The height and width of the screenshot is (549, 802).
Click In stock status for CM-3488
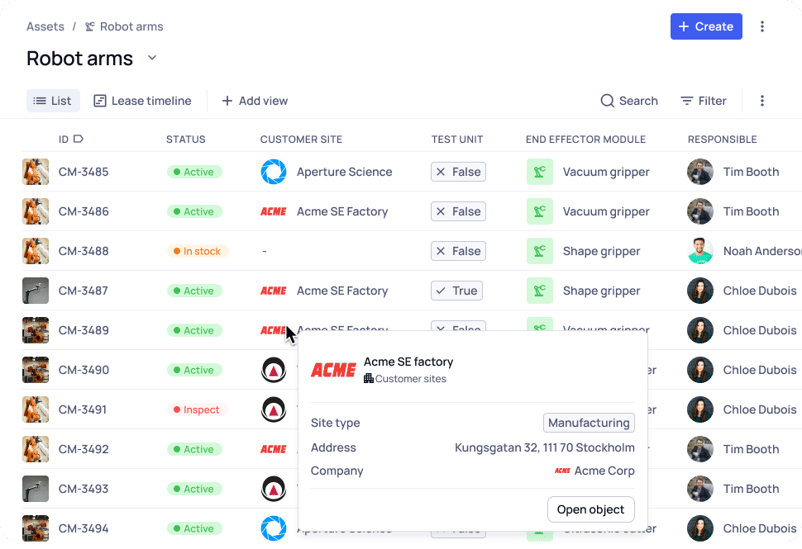pos(197,251)
